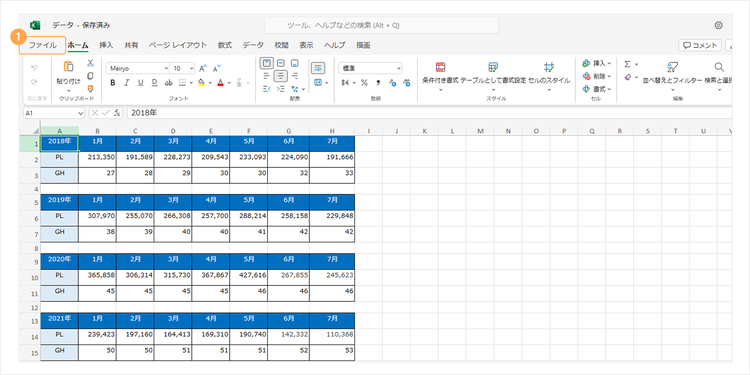Select the Format Painter brush icon

pos(90,88)
